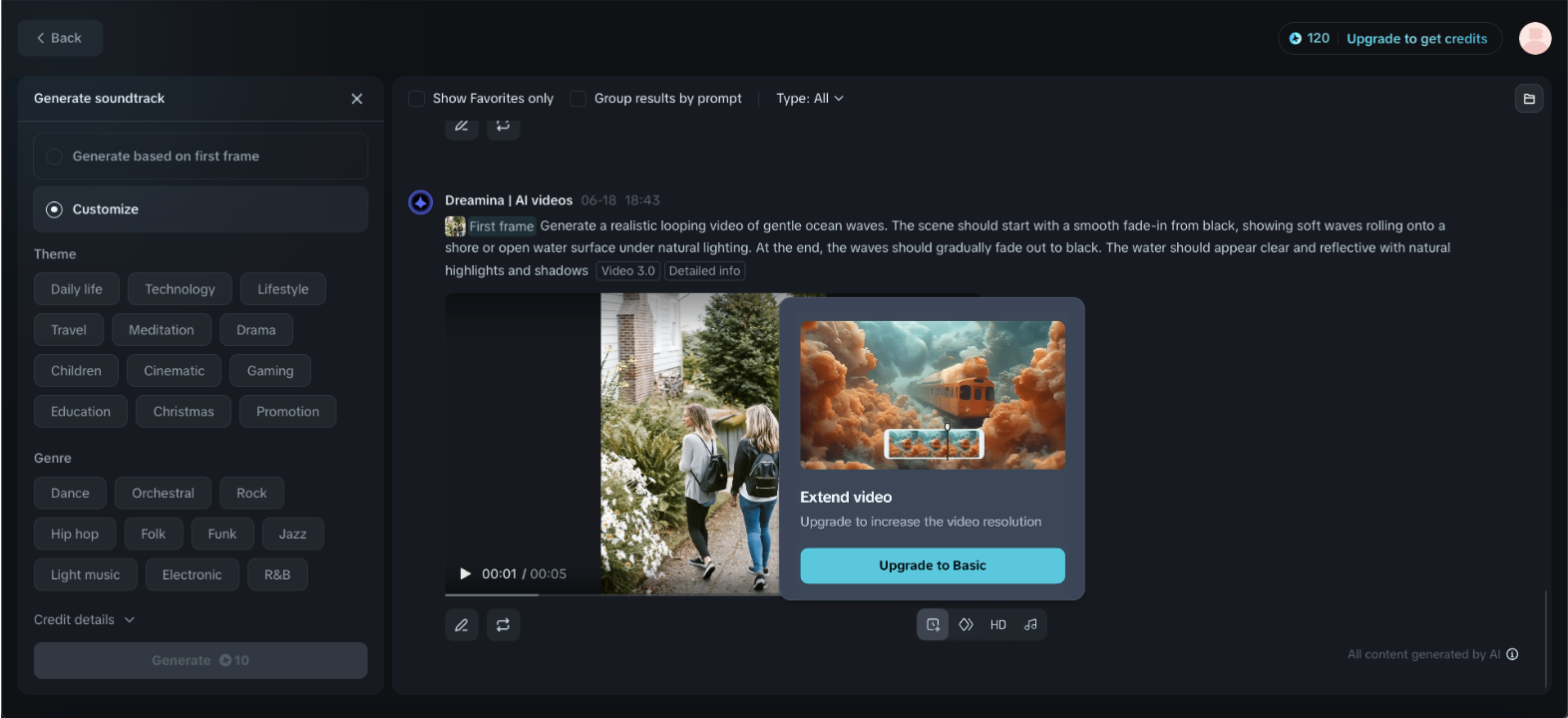Click the Upgrade to Basic button
Image resolution: width=1568 pixels, height=718 pixels.
click(933, 565)
